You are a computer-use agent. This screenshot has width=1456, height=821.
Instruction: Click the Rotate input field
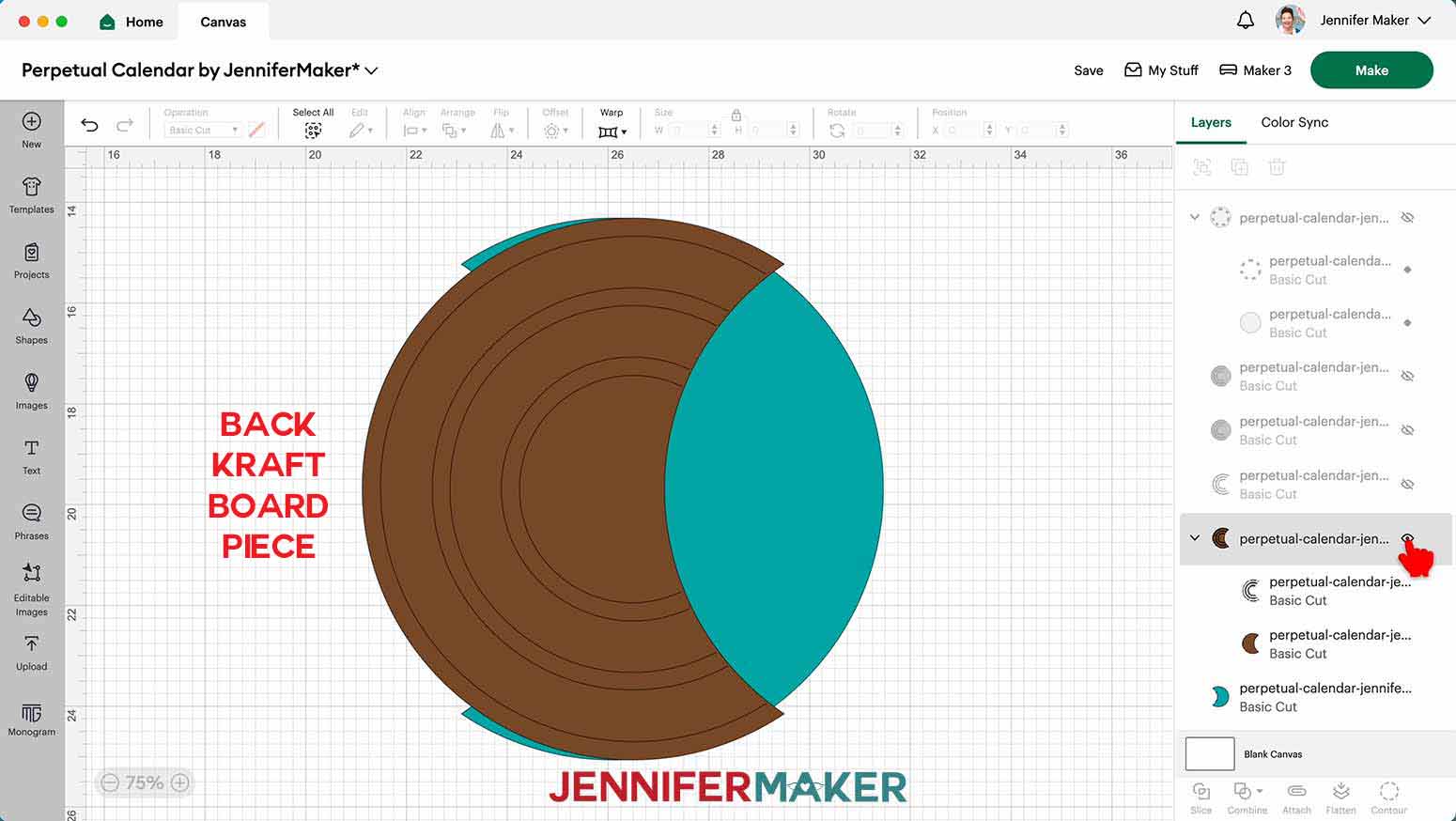click(878, 130)
